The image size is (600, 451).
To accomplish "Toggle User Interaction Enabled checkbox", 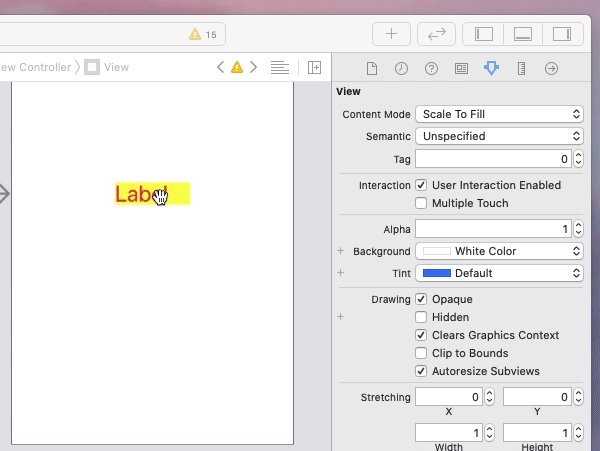I will point(421,185).
